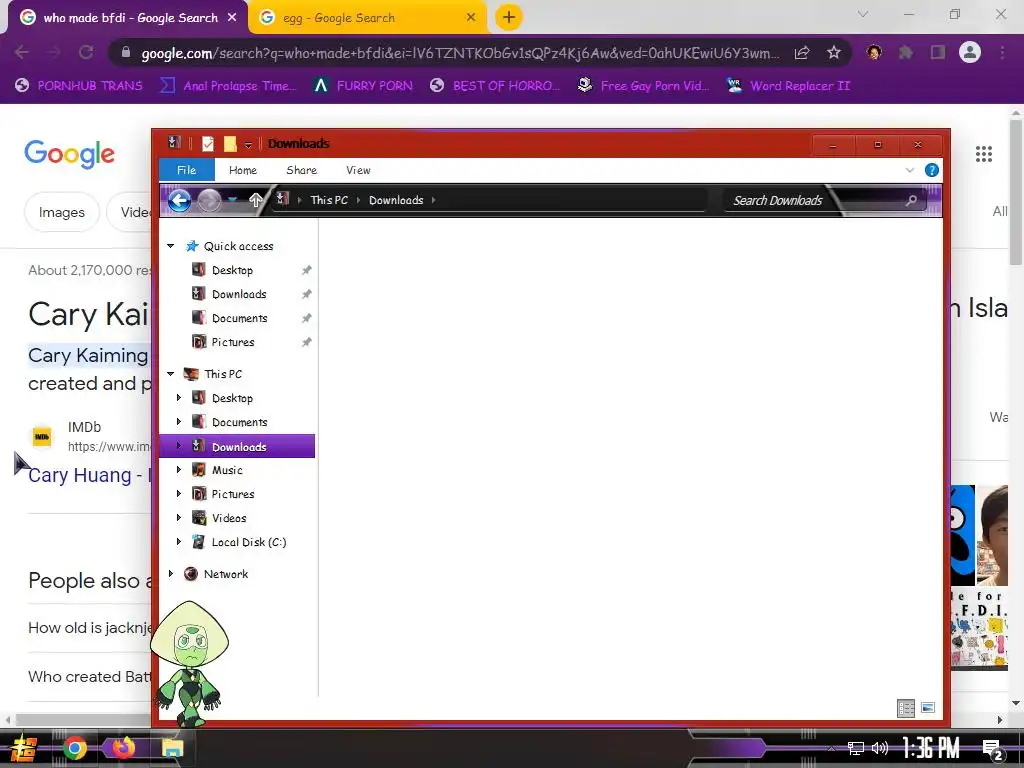Screen dimensions: 1024x768
Task: Click the search magnifier in Search Downloads
Action: [x=911, y=200]
